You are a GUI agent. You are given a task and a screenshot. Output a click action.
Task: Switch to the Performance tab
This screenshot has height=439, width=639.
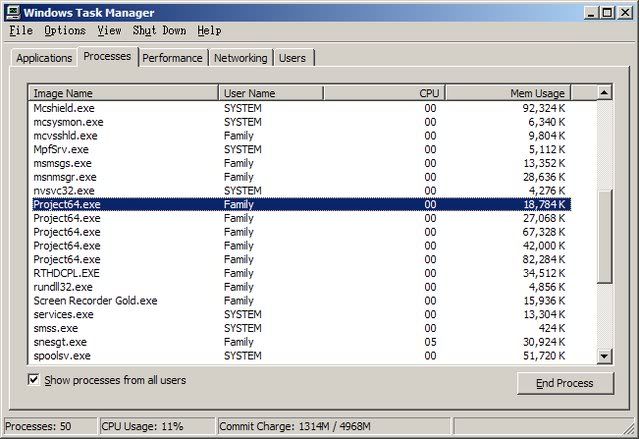coord(172,58)
